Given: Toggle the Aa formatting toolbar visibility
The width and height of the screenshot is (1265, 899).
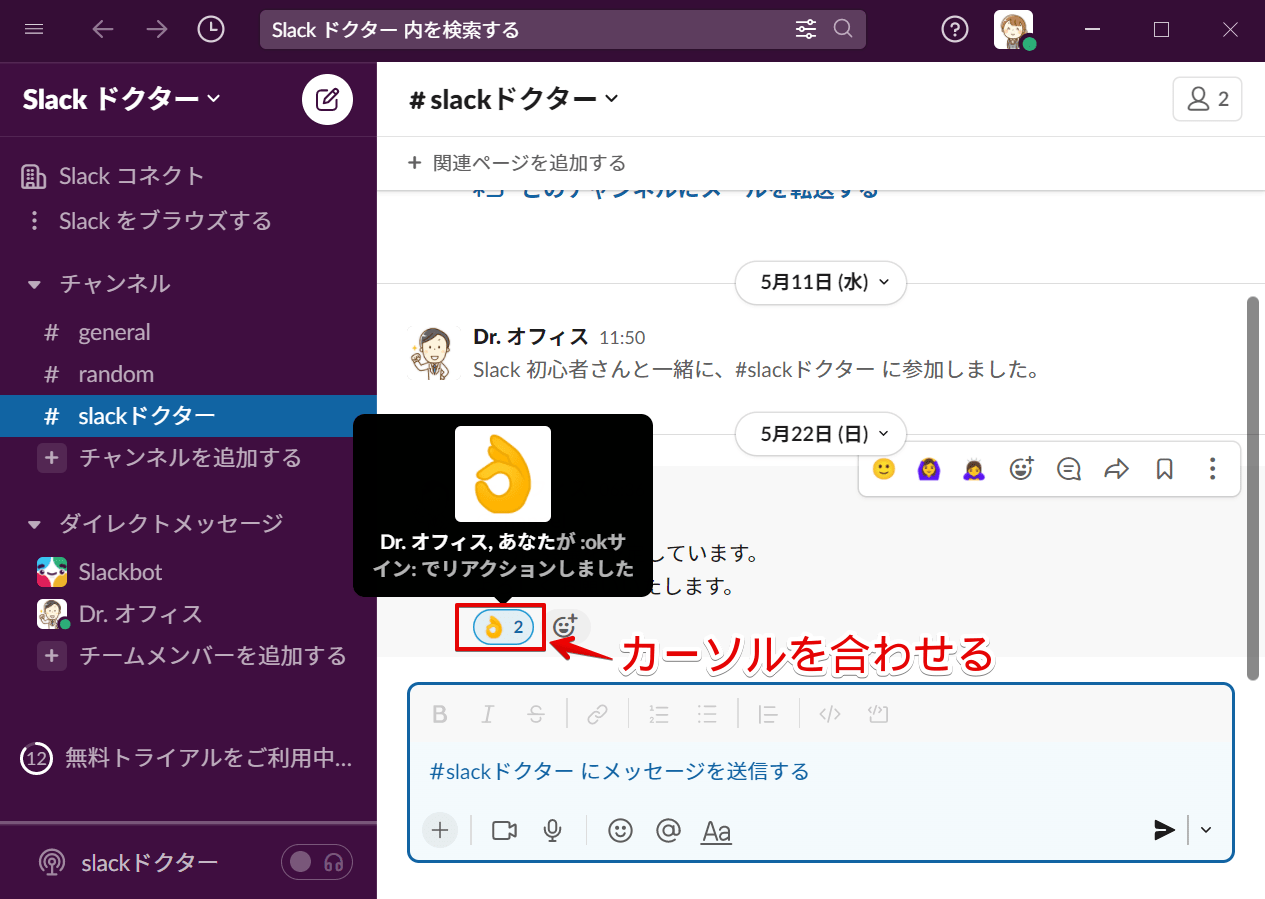Looking at the screenshot, I should (x=716, y=830).
